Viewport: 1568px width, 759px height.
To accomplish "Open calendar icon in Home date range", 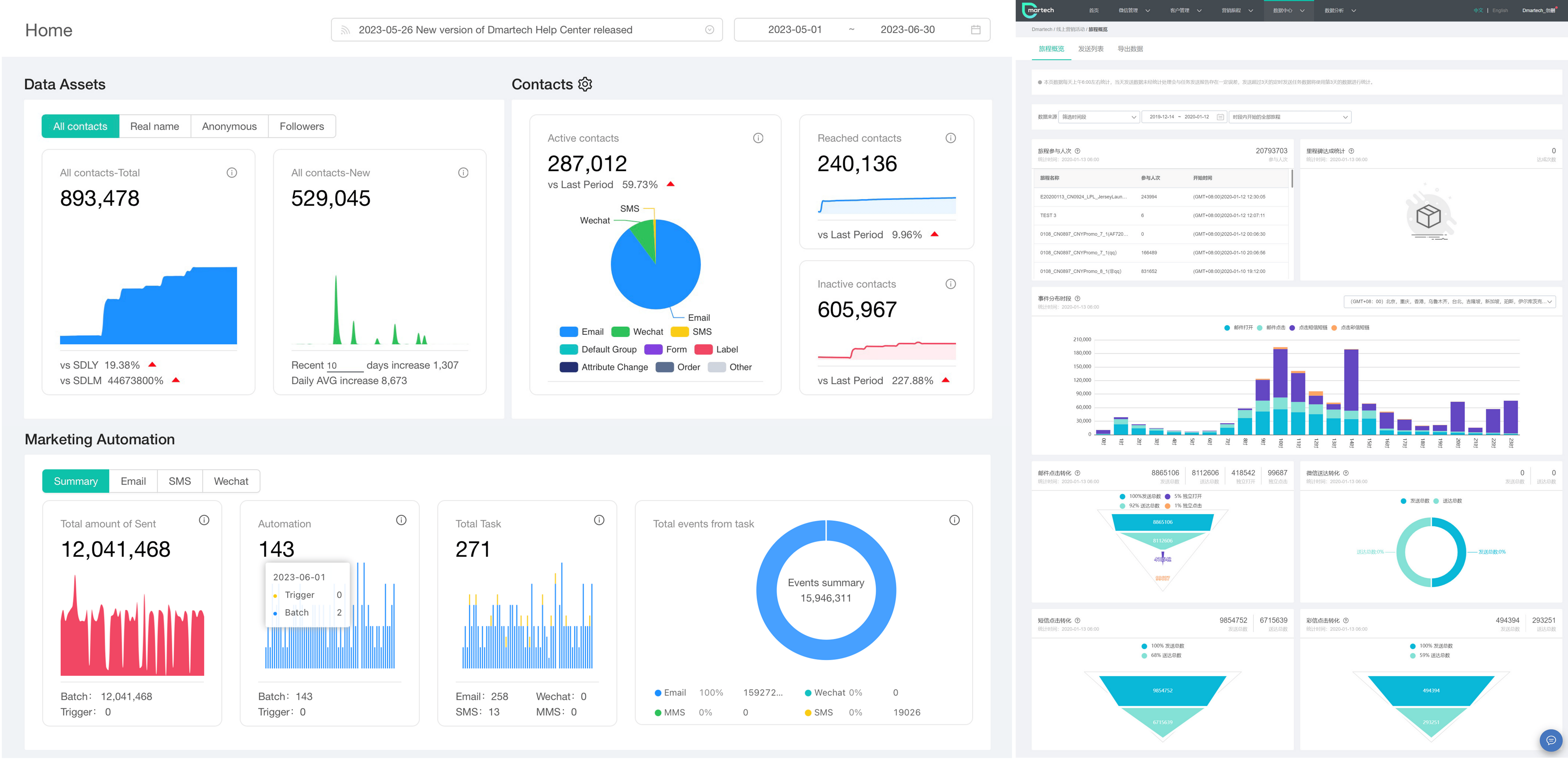I will click(976, 30).
